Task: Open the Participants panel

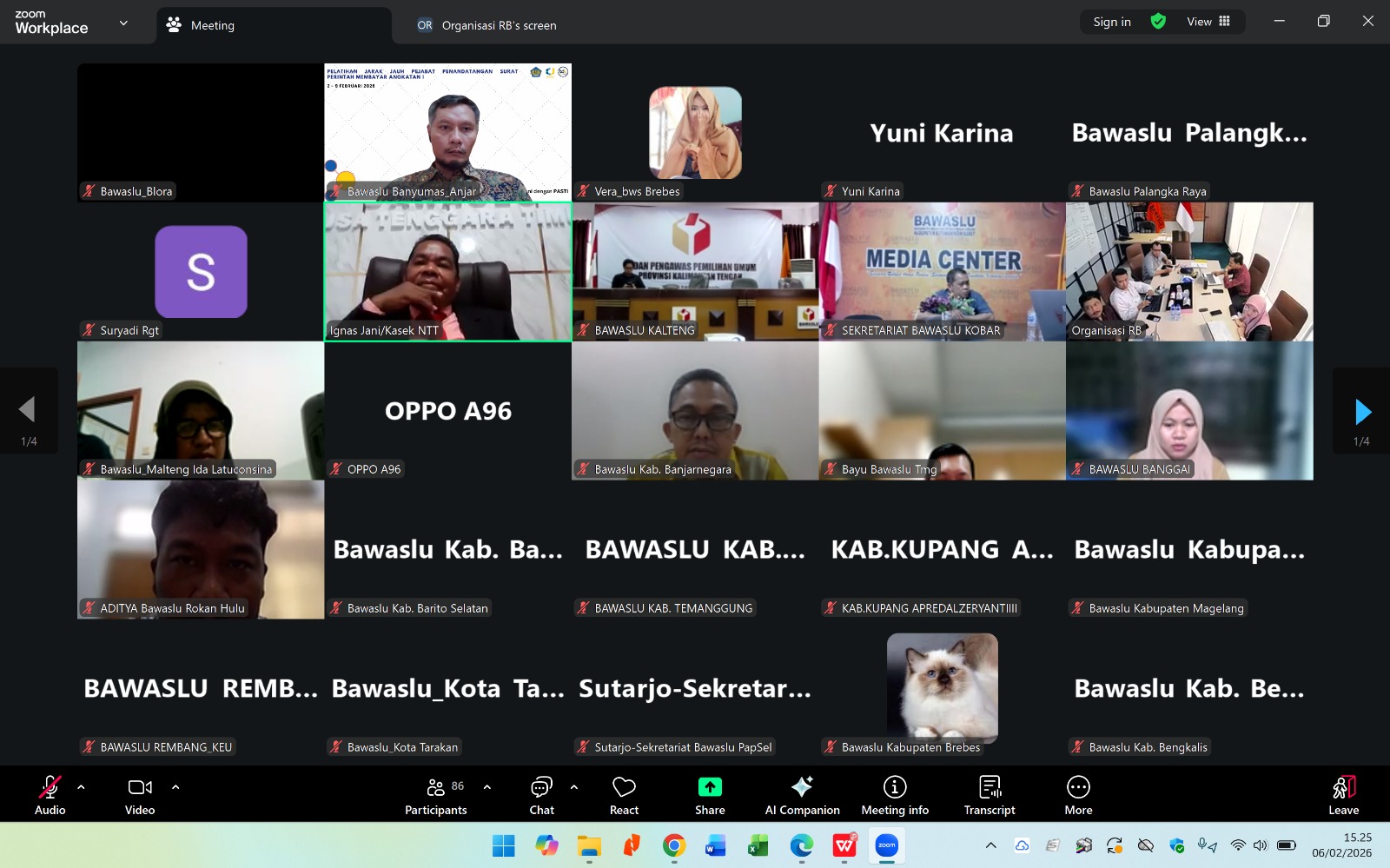Action: pos(436,793)
